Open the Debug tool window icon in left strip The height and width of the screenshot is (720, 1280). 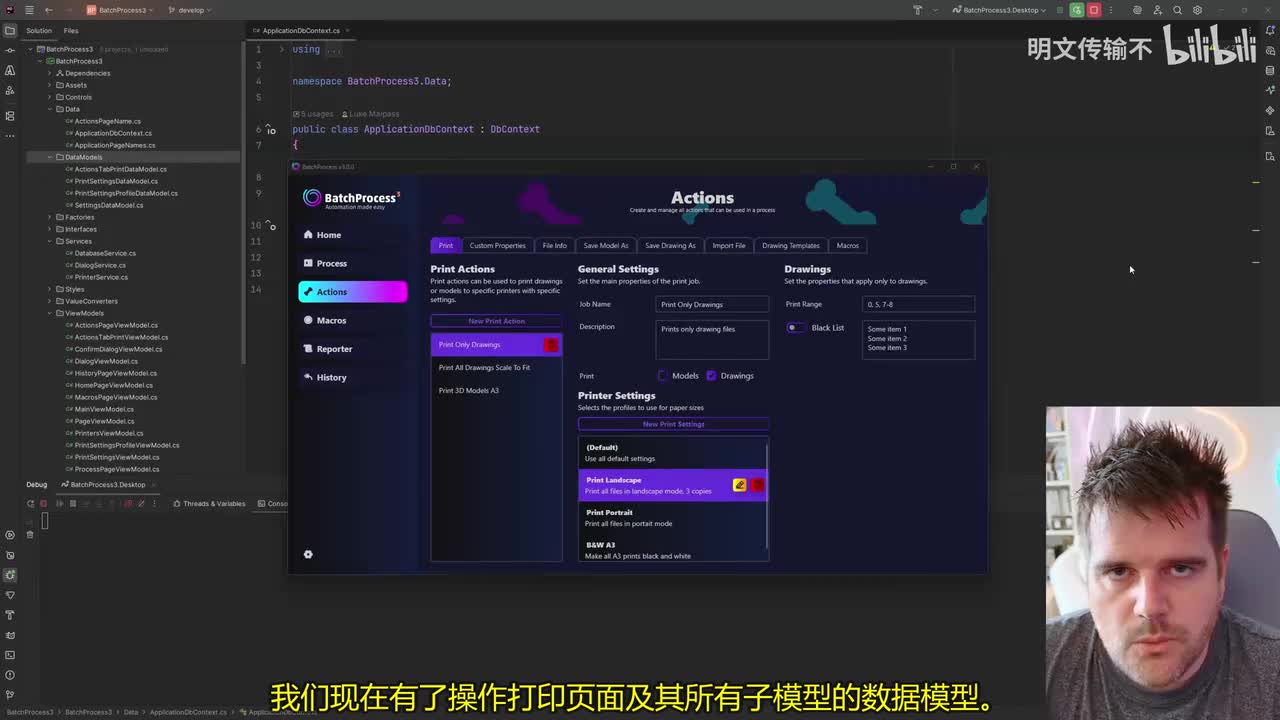[10, 575]
